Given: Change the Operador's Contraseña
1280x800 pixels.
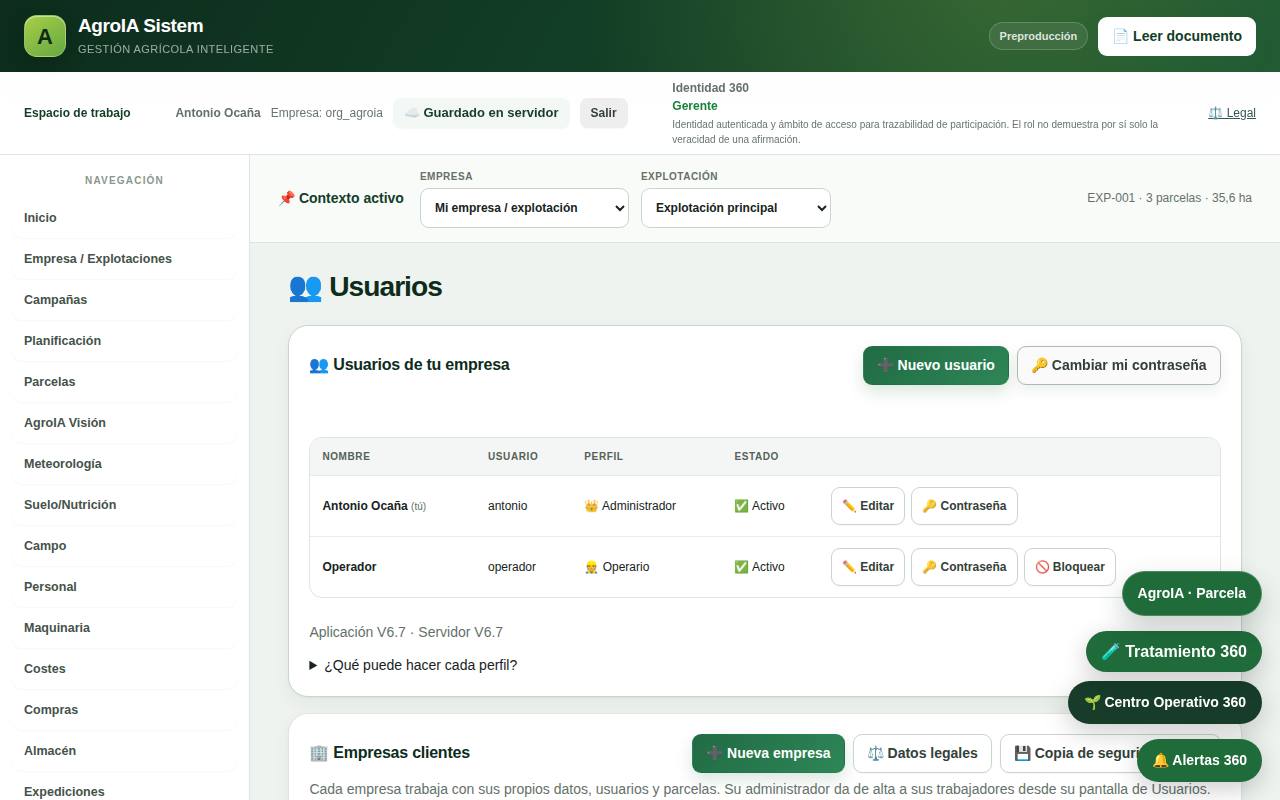Looking at the screenshot, I should click(x=964, y=567).
